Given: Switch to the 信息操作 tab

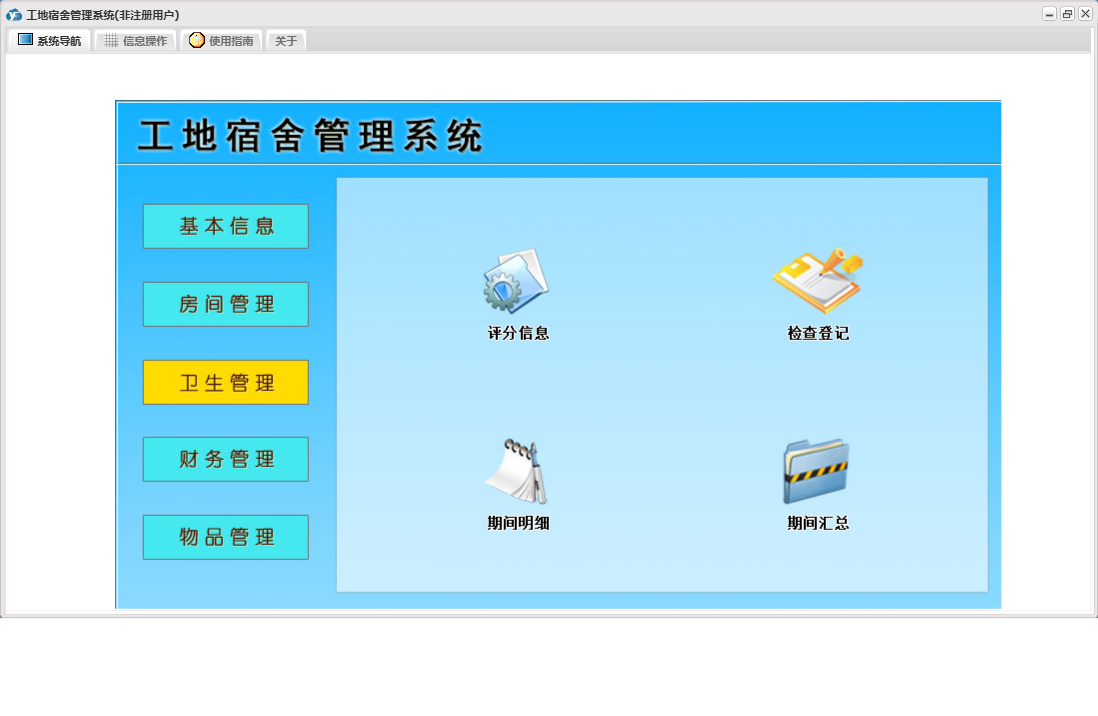Looking at the screenshot, I should click(x=135, y=41).
